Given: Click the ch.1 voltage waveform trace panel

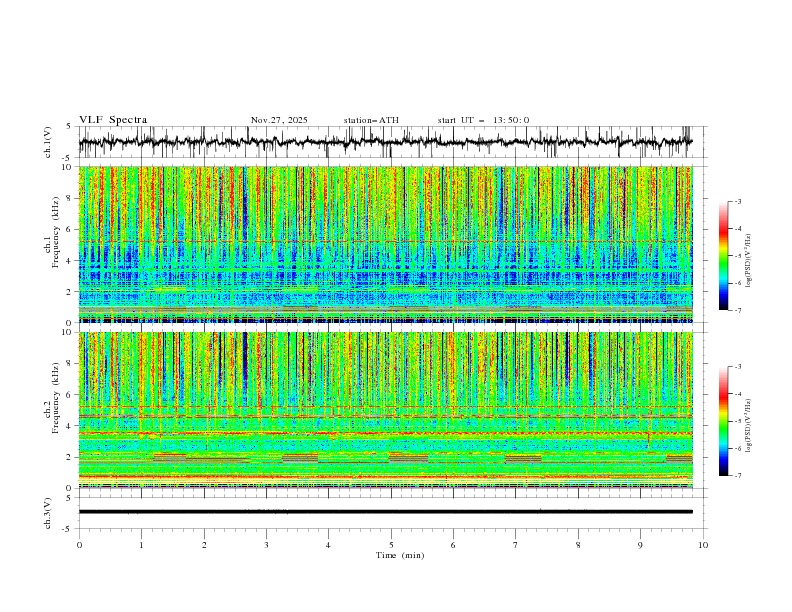Looking at the screenshot, I should [x=390, y=143].
